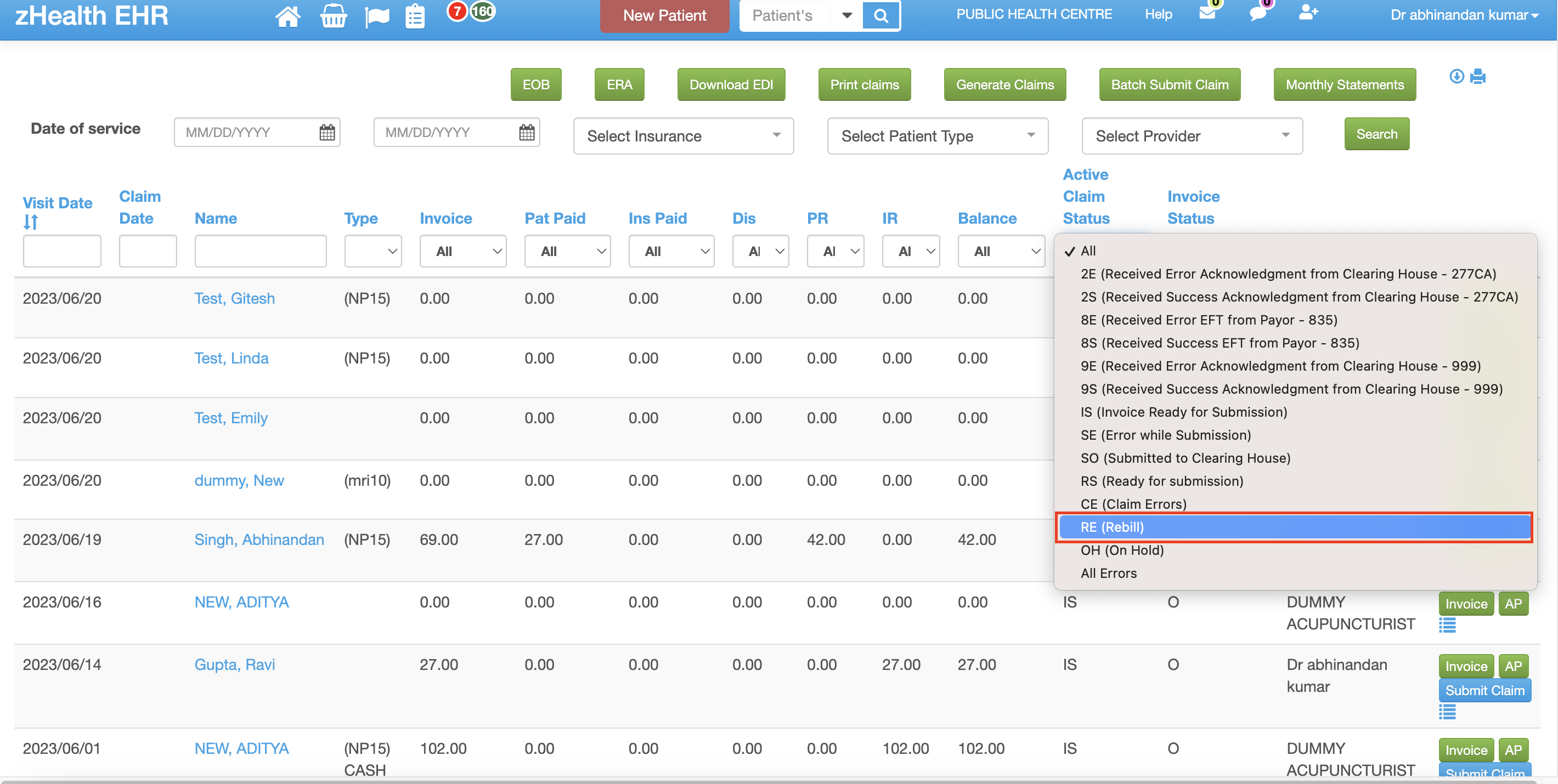Image resolution: width=1558 pixels, height=784 pixels.
Task: Click Monthly Statements button
Action: pyautogui.click(x=1345, y=84)
